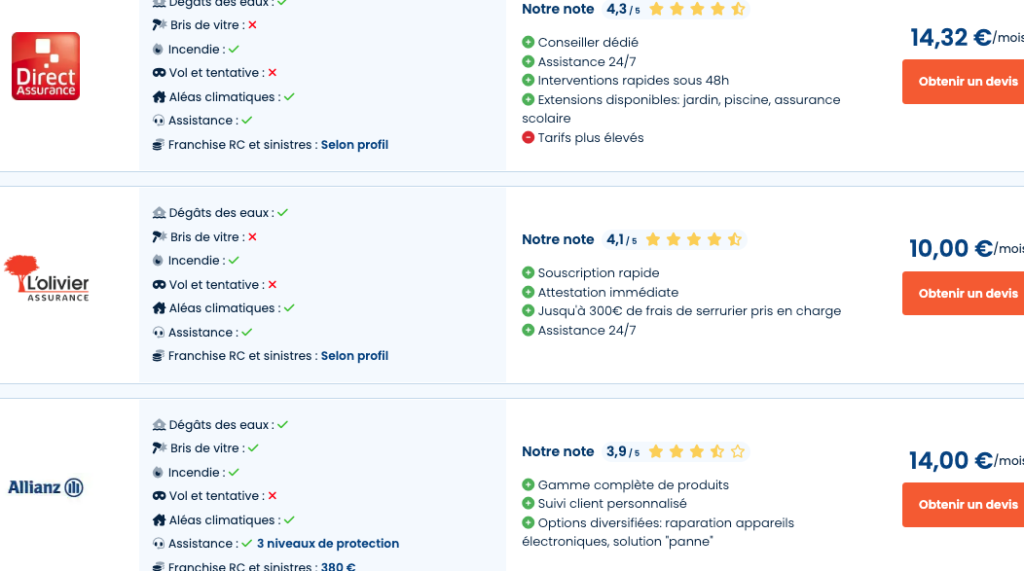The height and width of the screenshot is (571, 1024).
Task: Click the Allianz logo
Action: 46,488
